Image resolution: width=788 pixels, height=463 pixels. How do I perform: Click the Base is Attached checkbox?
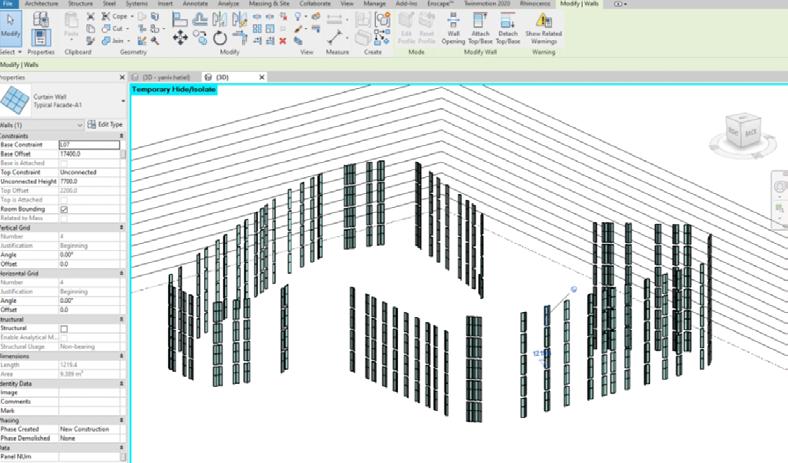click(64, 163)
